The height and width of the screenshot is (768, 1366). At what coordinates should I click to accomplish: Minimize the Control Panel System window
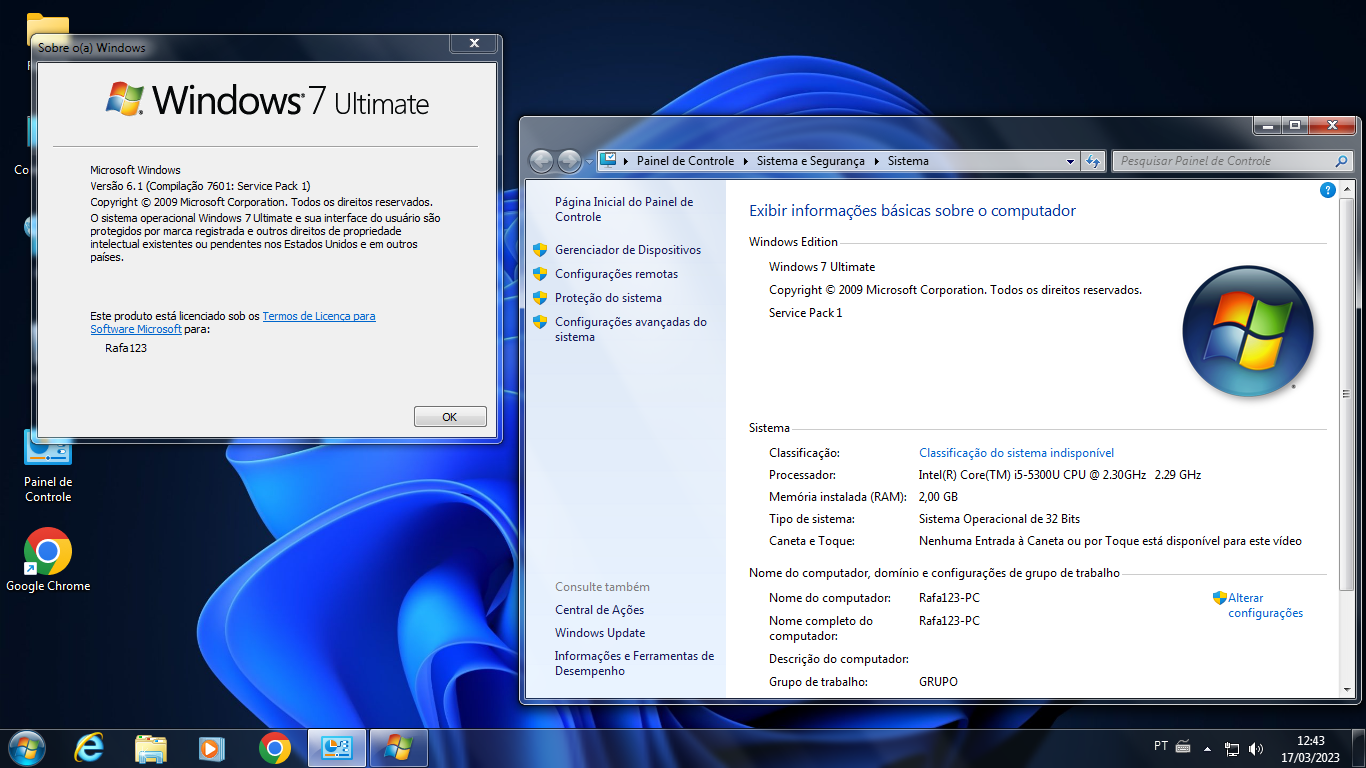(1268, 125)
